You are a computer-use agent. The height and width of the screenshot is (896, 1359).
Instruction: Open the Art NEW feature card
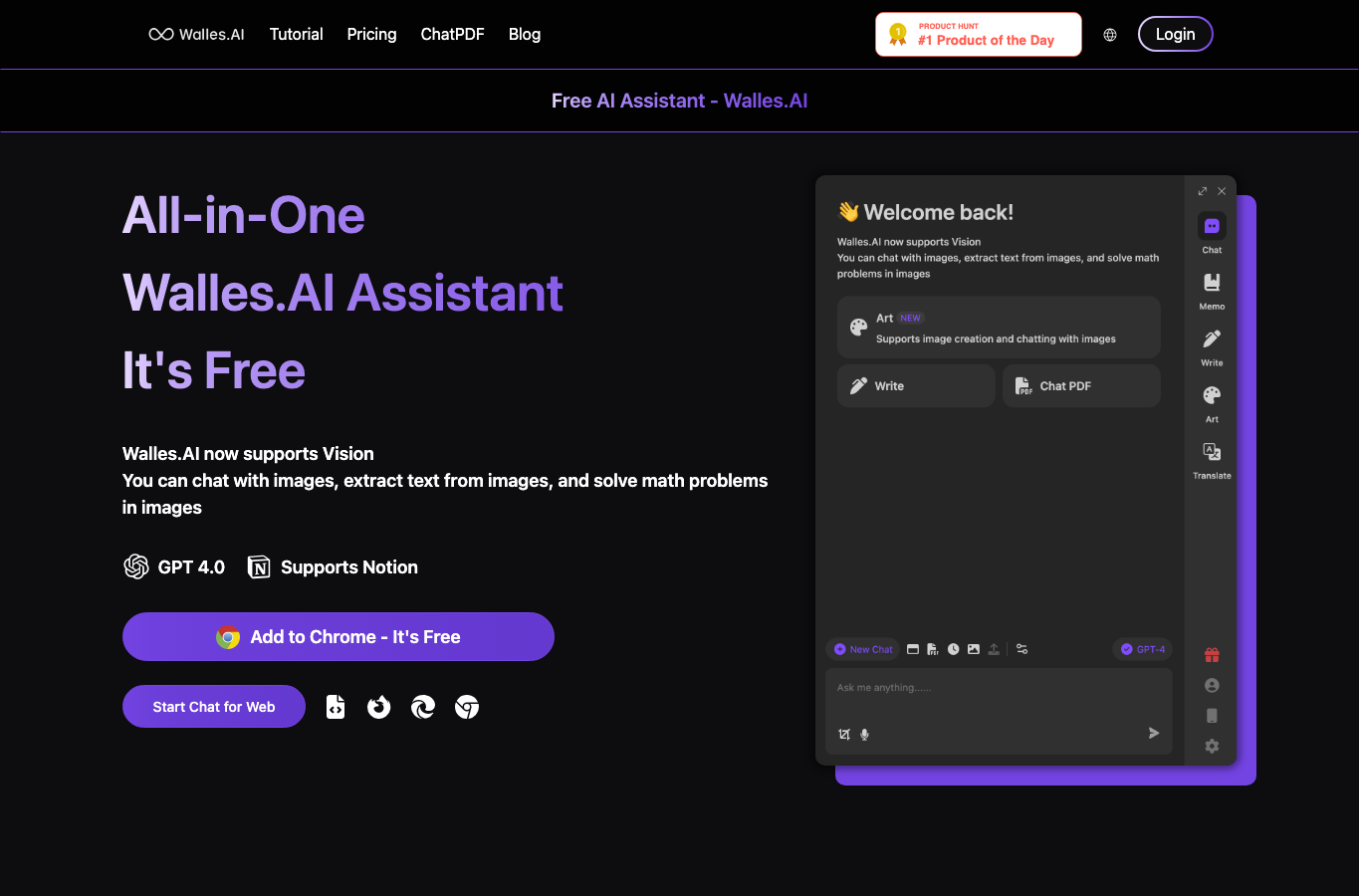[x=999, y=328]
